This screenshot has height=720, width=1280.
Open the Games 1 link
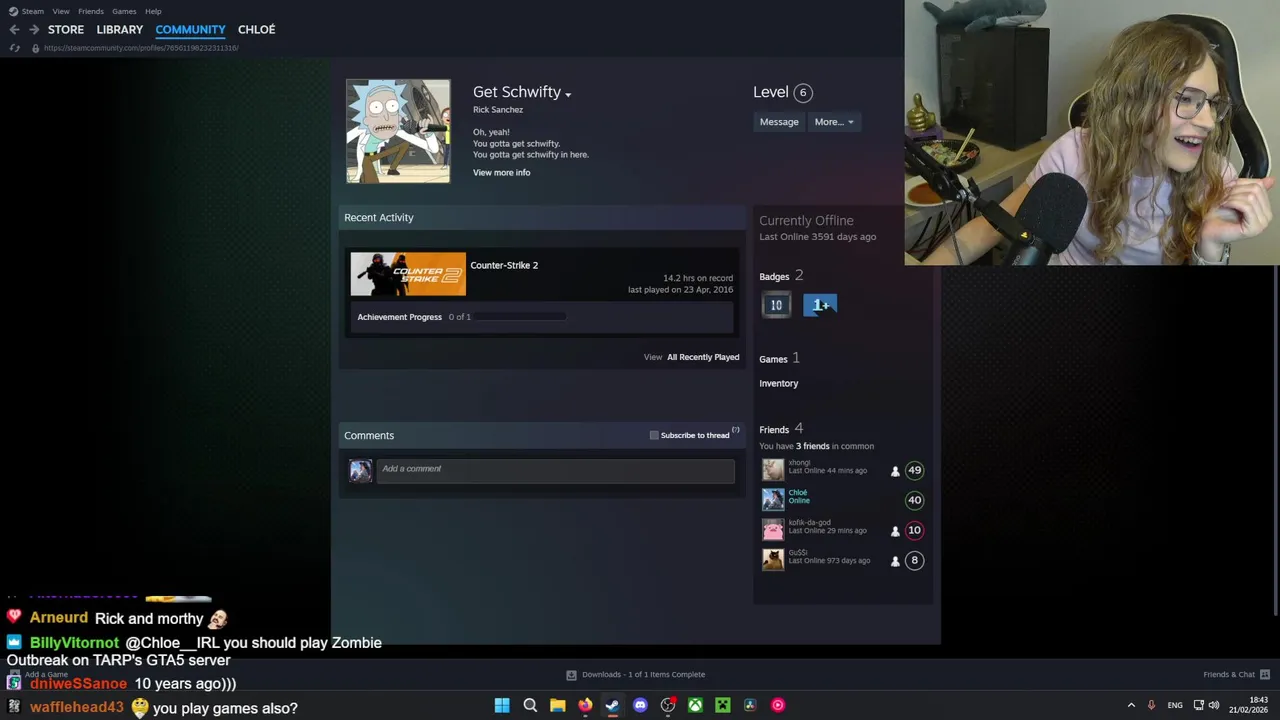(779, 359)
